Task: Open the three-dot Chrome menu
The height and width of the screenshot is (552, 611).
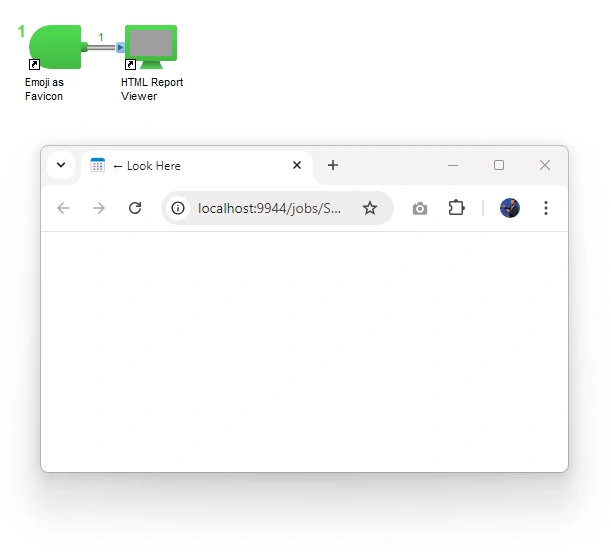Action: coord(546,208)
